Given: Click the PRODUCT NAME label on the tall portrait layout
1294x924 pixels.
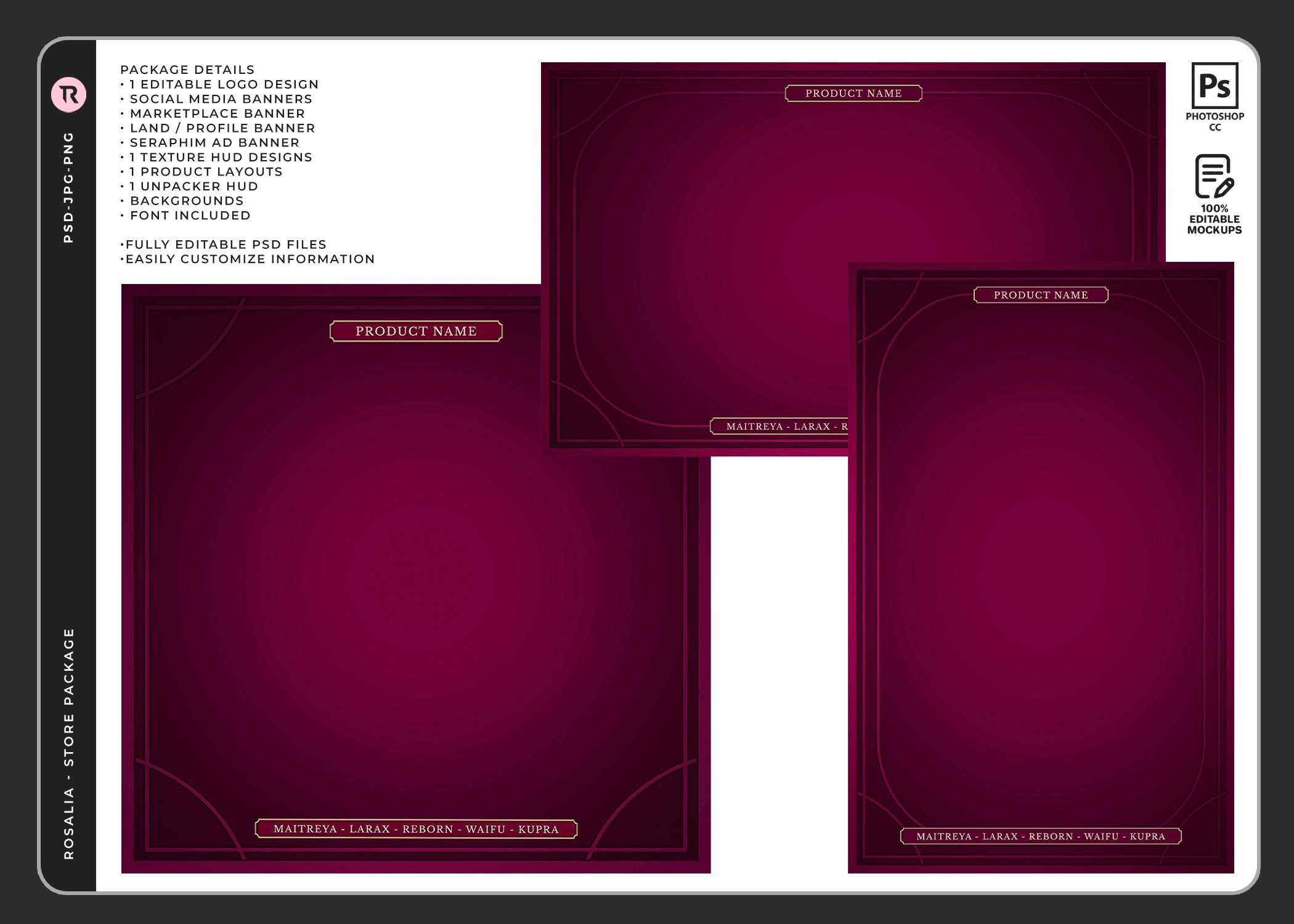Looking at the screenshot, I should [1041, 295].
